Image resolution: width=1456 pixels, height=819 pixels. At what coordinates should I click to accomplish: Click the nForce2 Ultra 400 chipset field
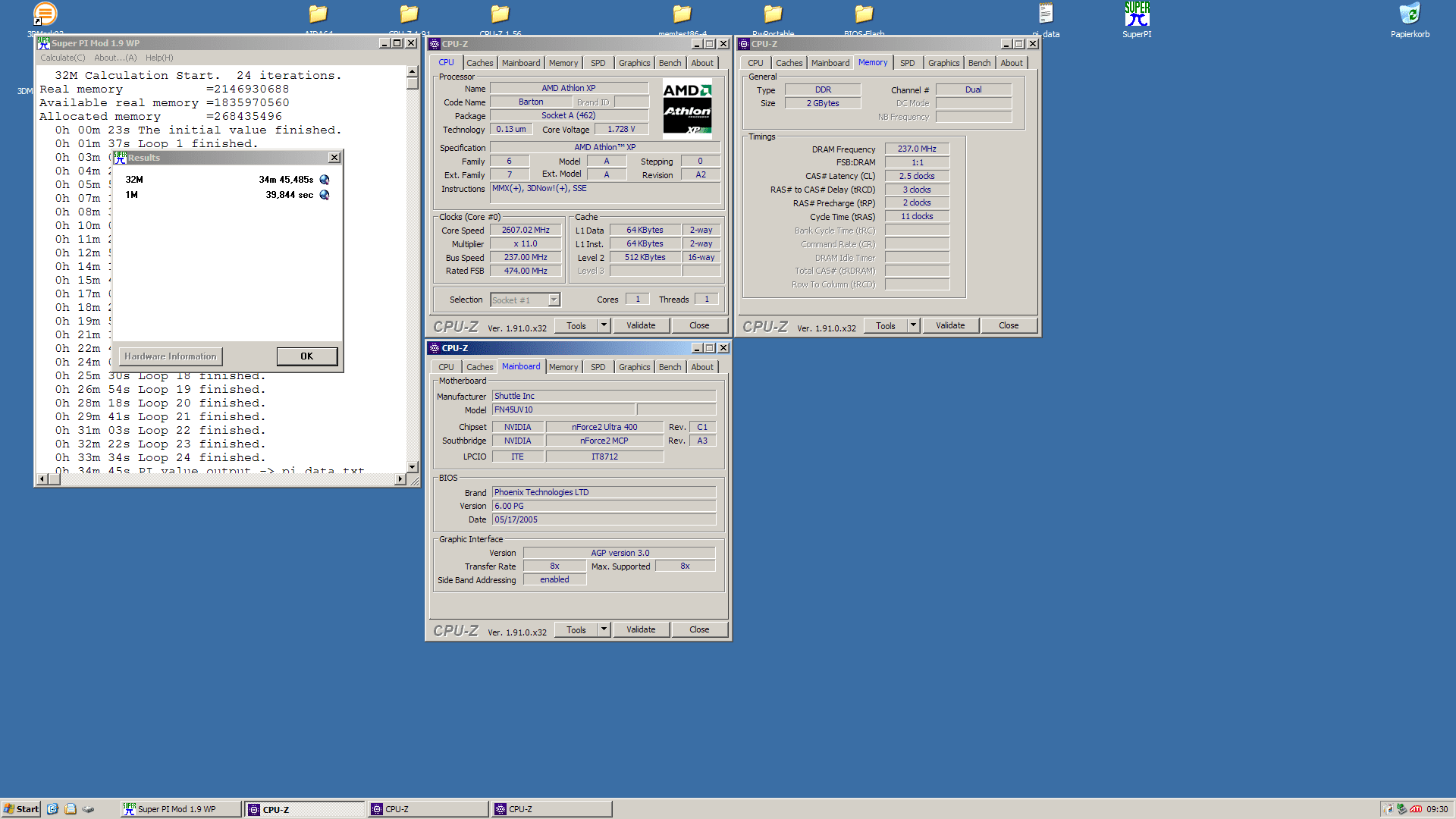click(604, 428)
